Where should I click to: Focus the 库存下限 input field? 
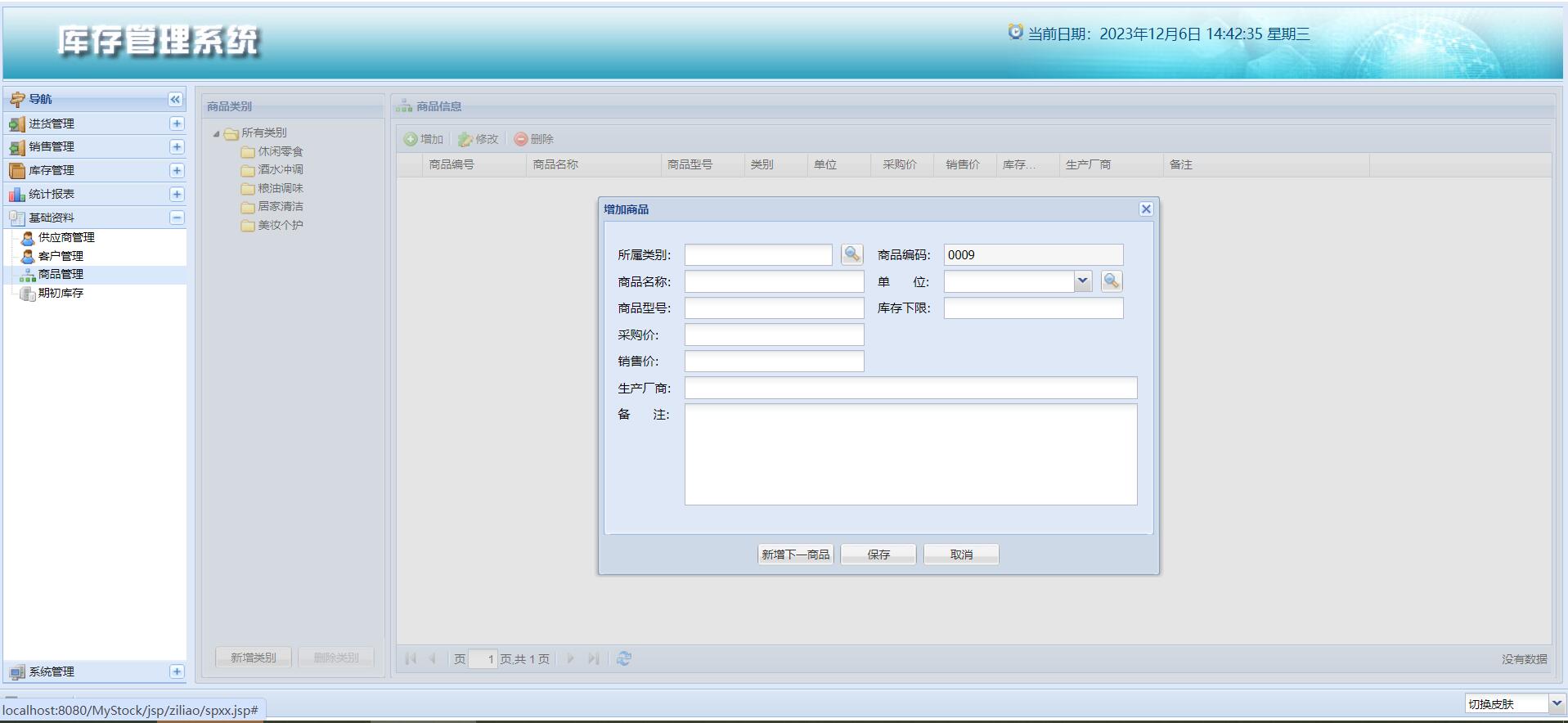pyautogui.click(x=1033, y=308)
